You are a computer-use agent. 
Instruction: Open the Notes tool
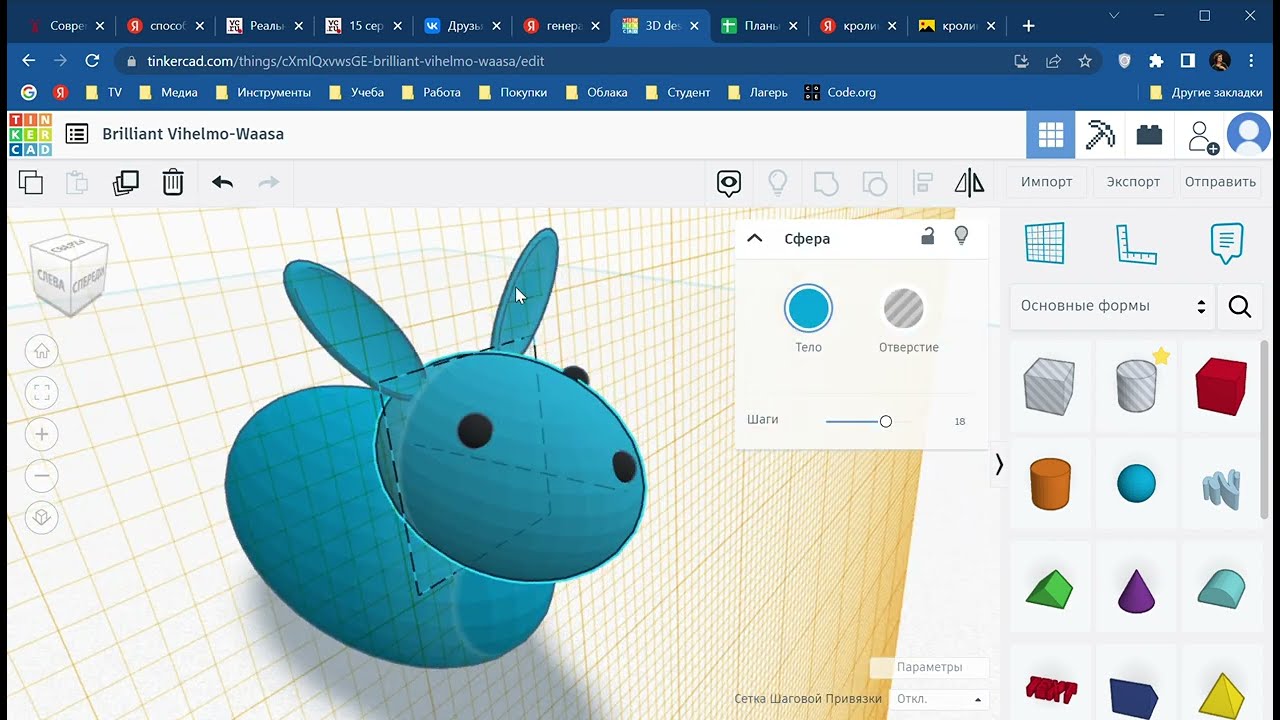(1227, 243)
